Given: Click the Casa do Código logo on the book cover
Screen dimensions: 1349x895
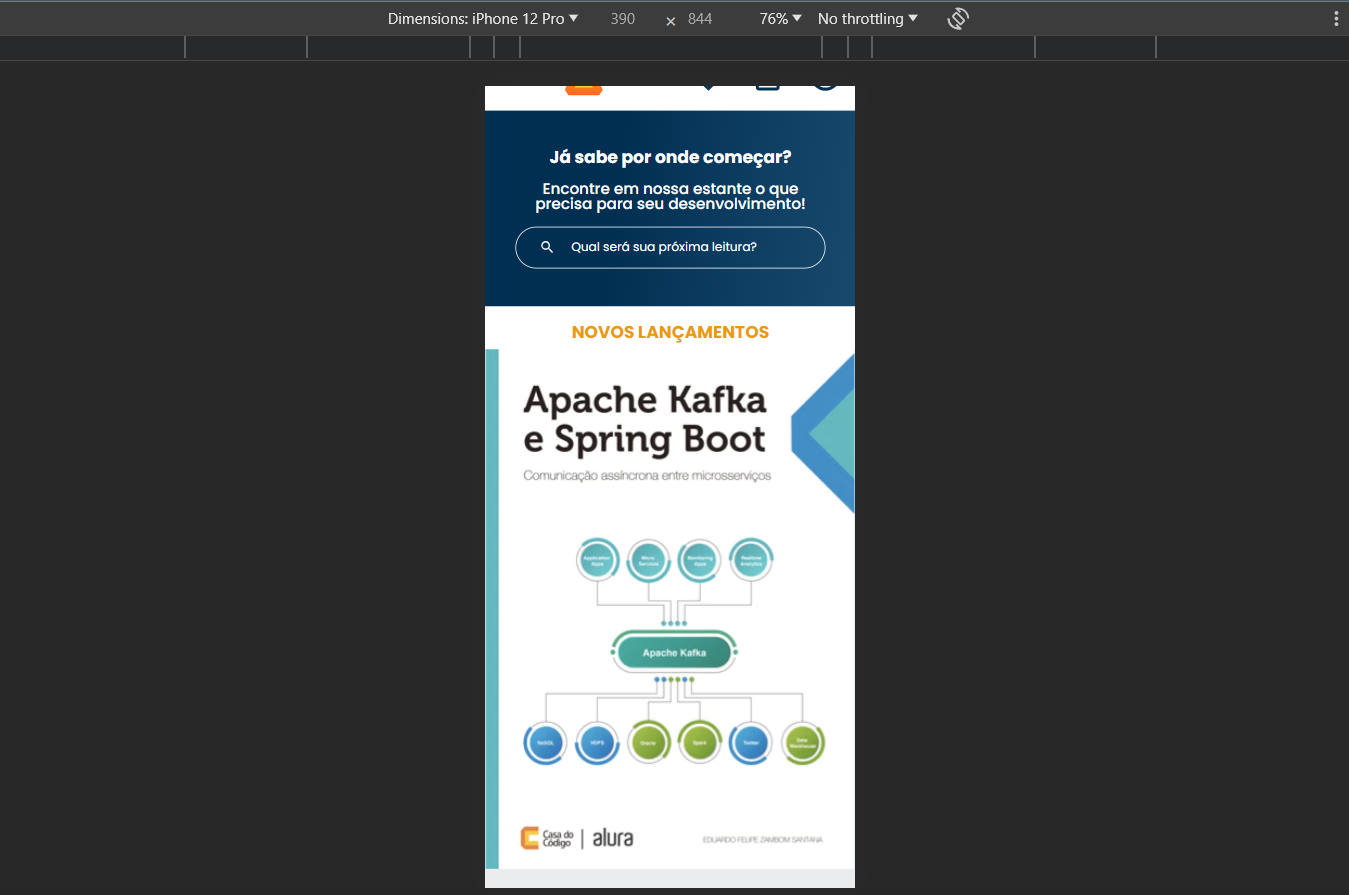Looking at the screenshot, I should 547,838.
